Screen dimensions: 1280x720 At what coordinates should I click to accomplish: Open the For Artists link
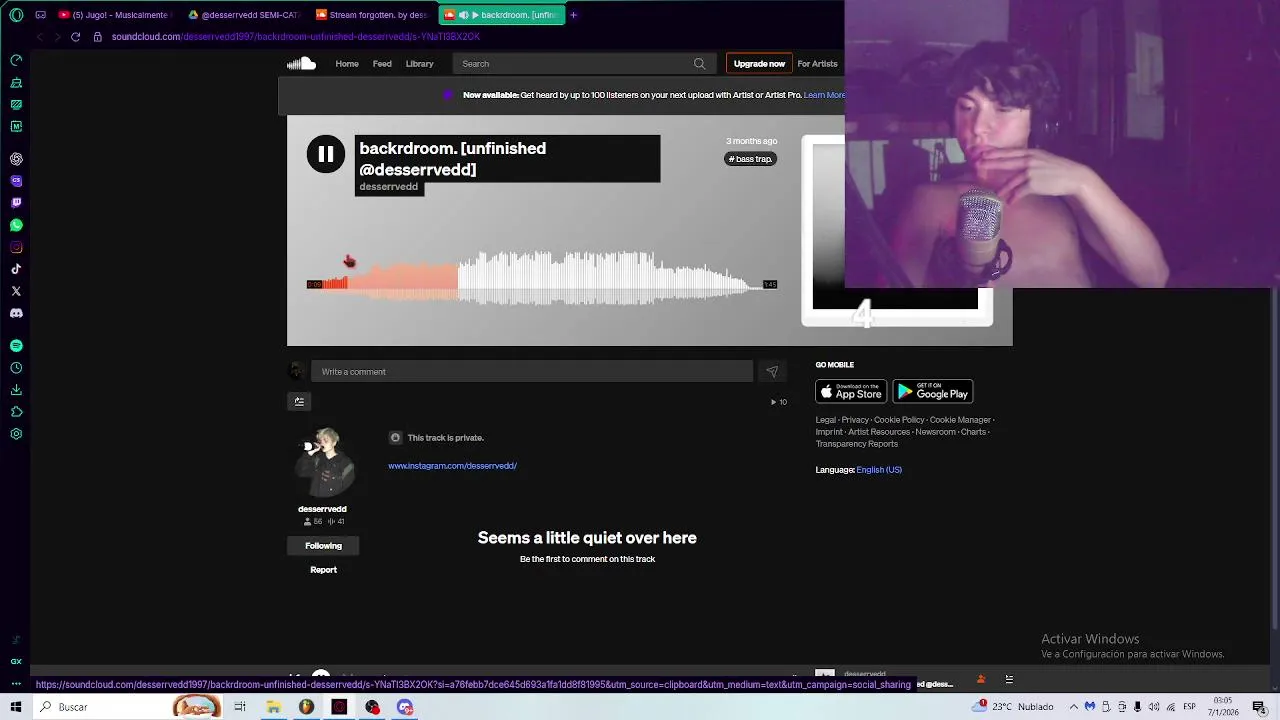817,64
